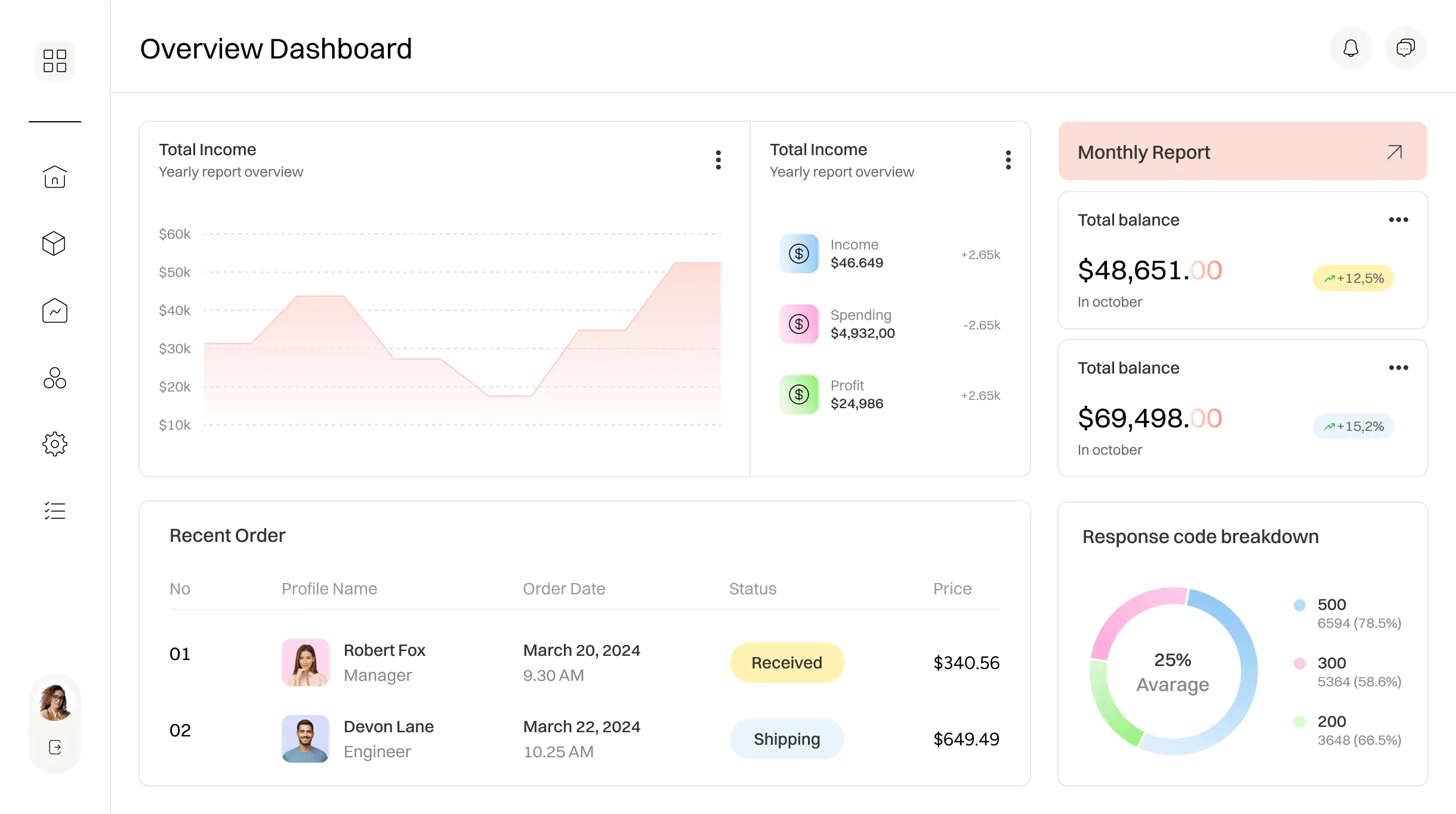Screen dimensions: 1456x814
Task: Expand the Total balance options with three dots
Action: point(1399,220)
